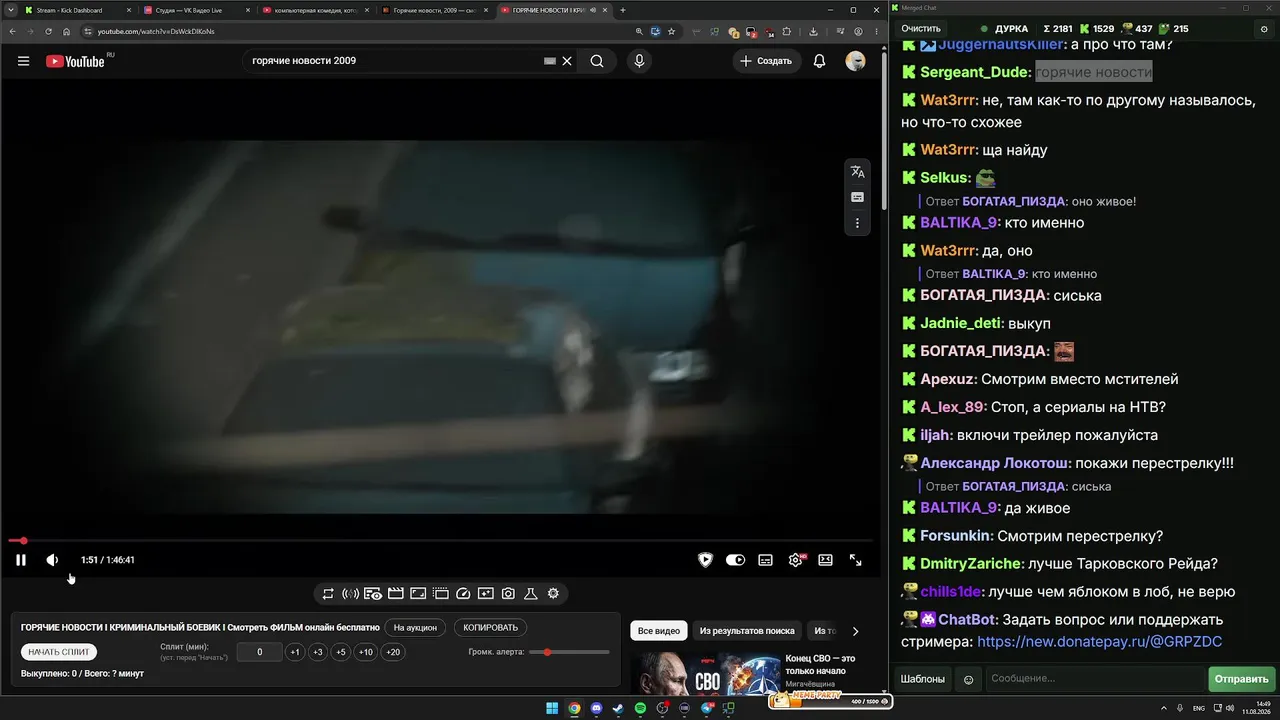Viewport: 1280px width, 720px height.
Task: Pause the YouTube video
Action: click(x=20, y=560)
